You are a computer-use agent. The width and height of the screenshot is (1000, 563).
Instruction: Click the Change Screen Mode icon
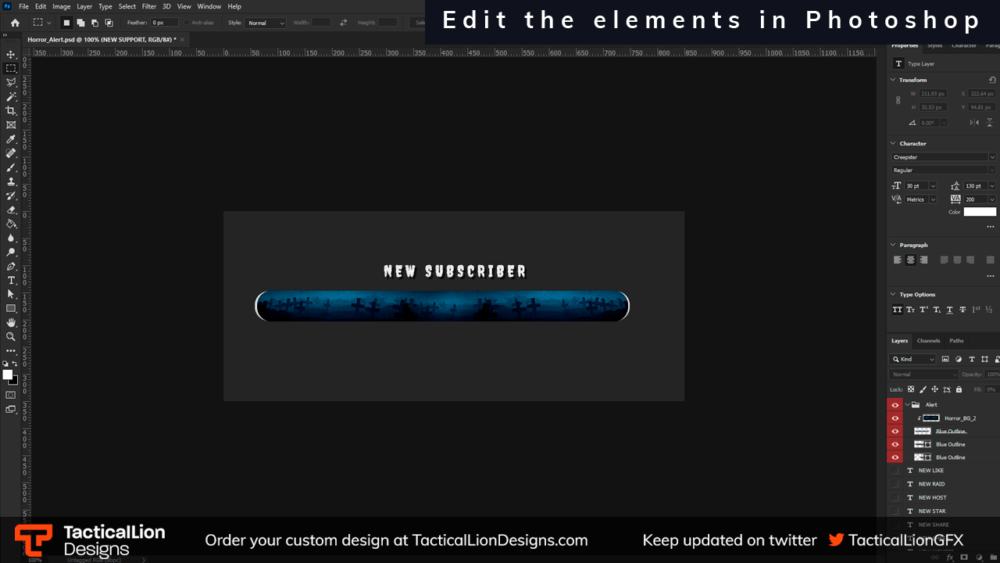coord(11,409)
